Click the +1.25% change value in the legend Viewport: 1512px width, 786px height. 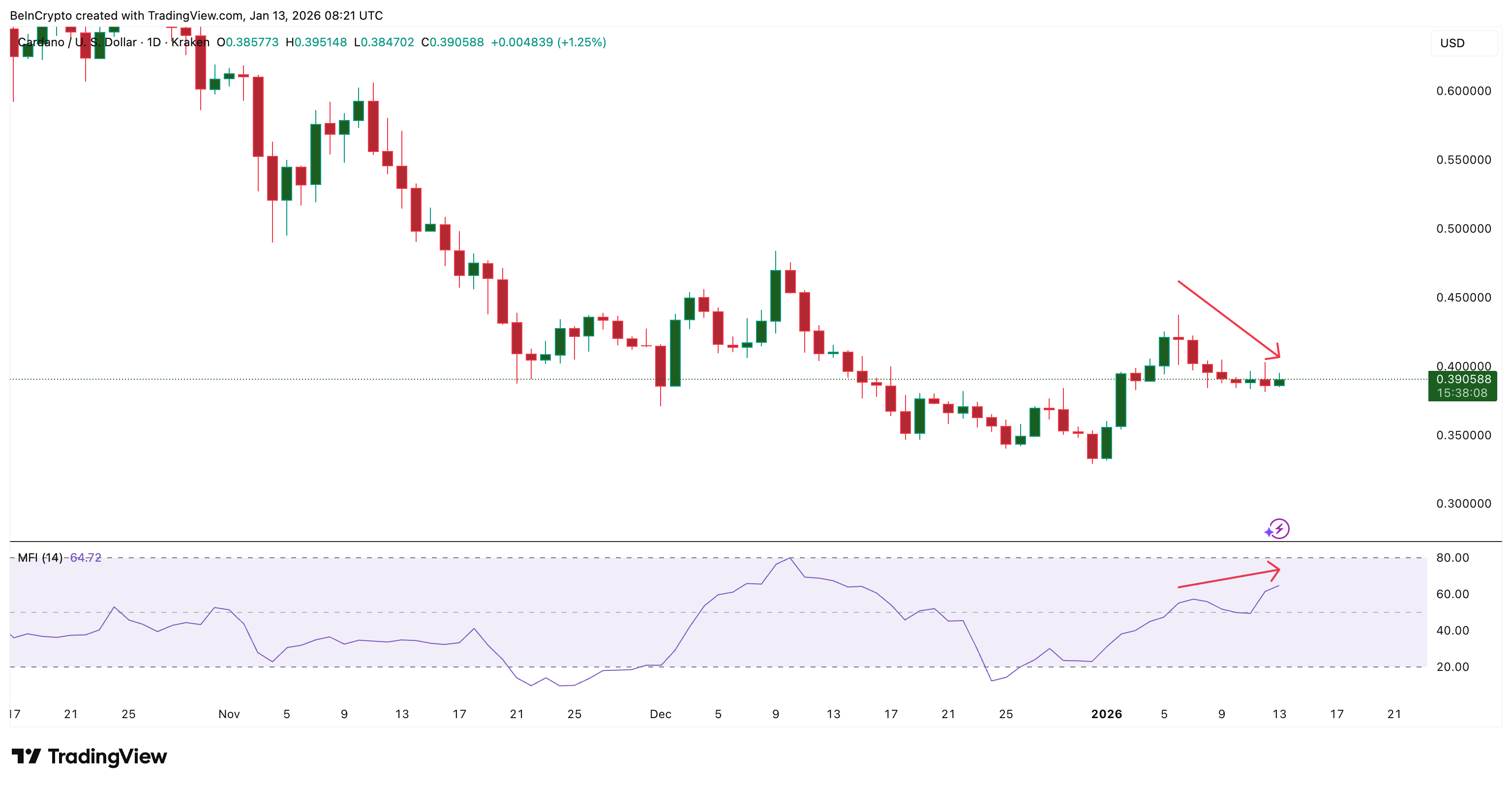coord(583,42)
